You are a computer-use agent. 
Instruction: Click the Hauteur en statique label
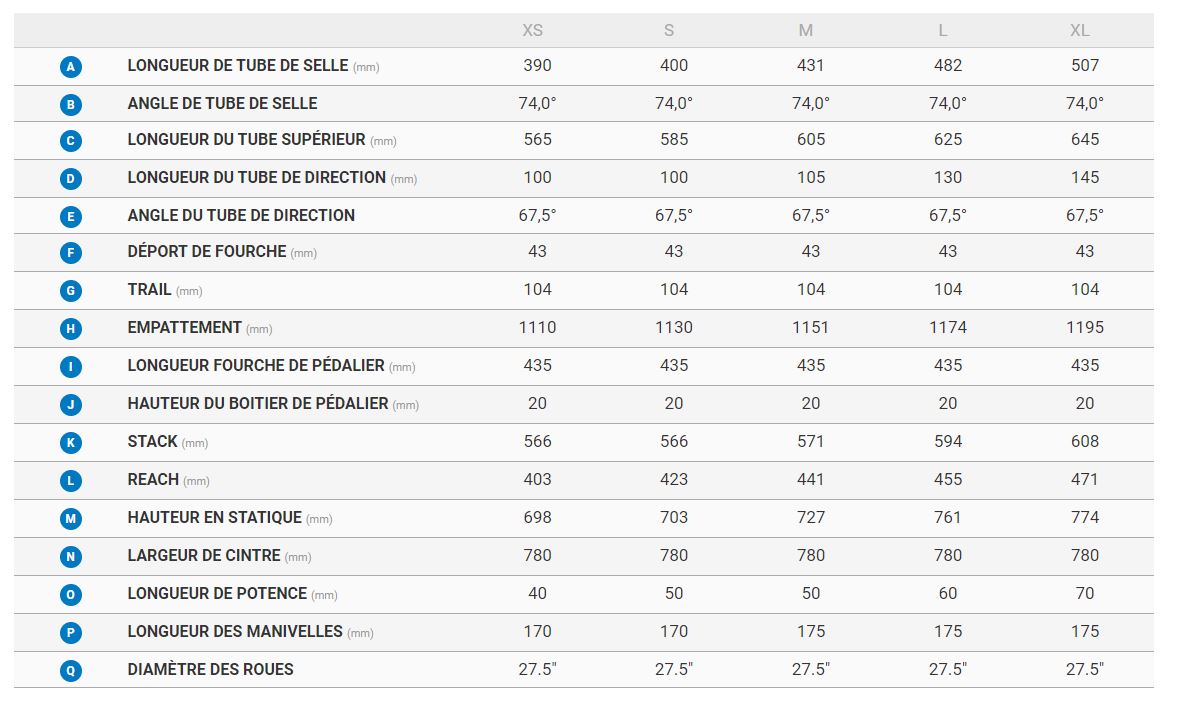214,518
